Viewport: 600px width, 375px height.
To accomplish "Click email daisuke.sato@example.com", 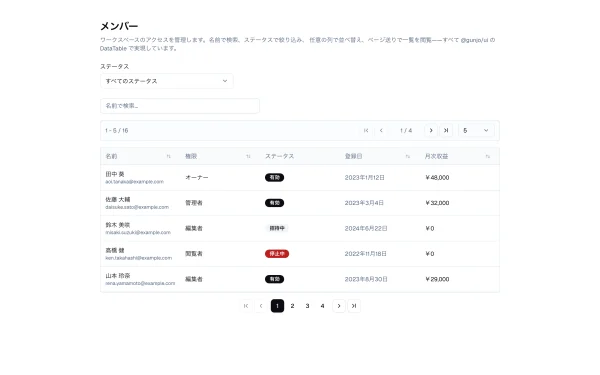I will click(137, 207).
